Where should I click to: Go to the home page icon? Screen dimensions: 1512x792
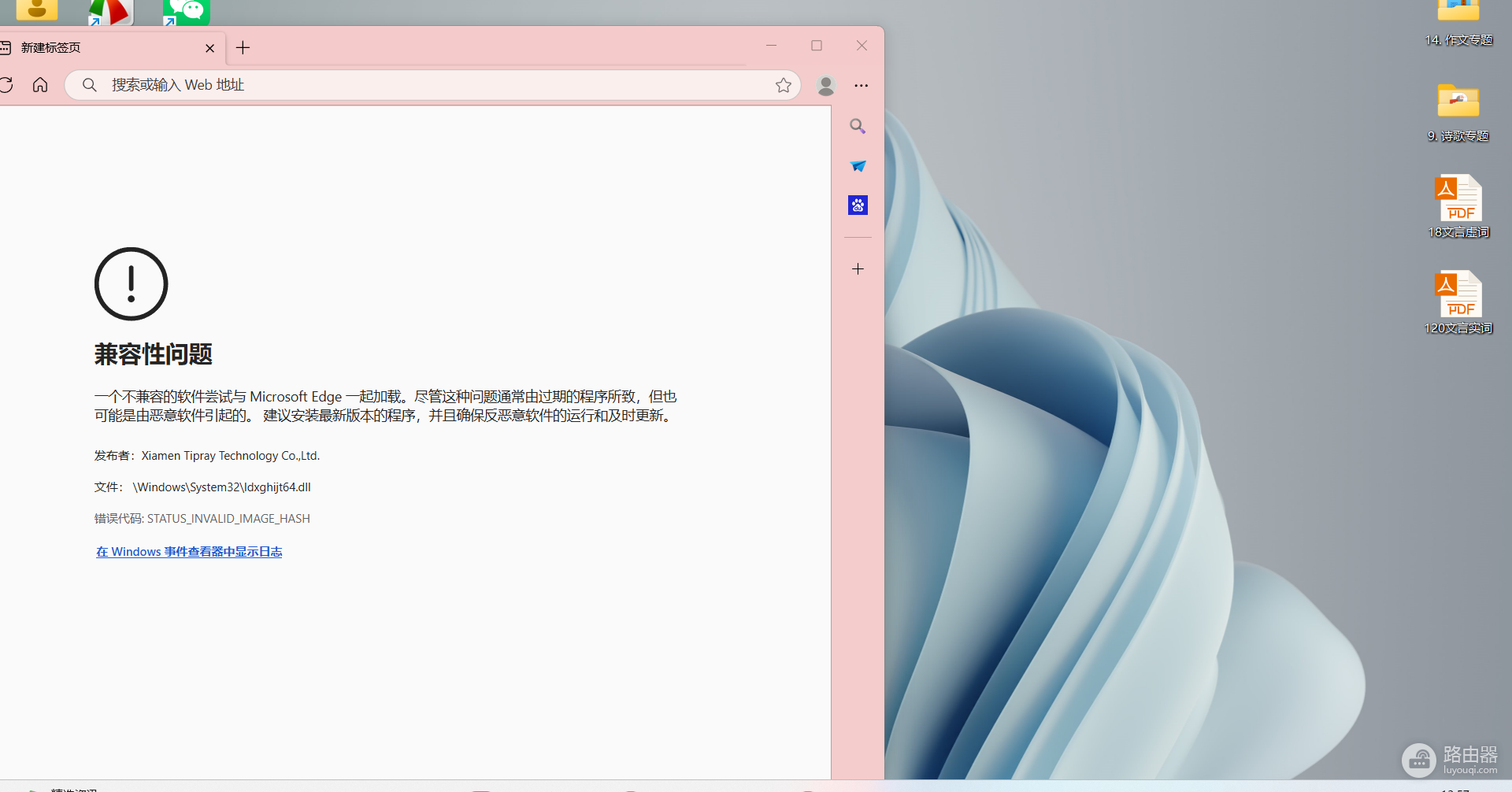click(x=40, y=84)
